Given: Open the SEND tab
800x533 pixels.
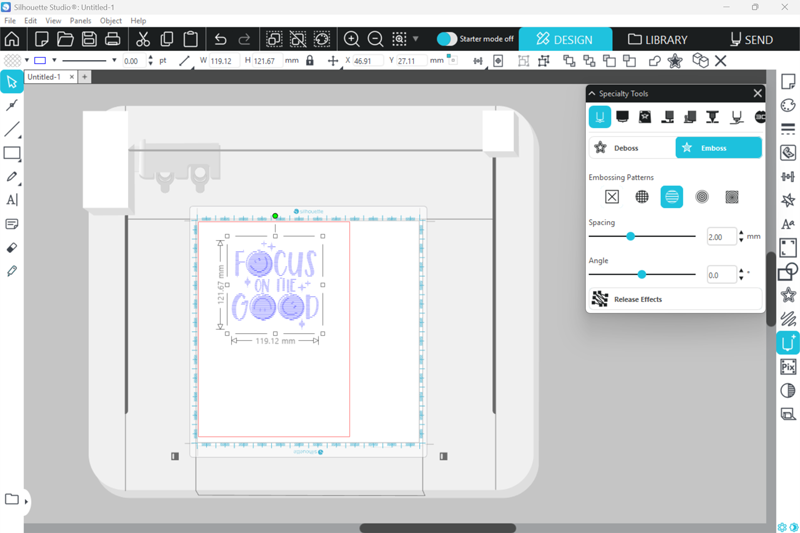Looking at the screenshot, I should (x=751, y=40).
